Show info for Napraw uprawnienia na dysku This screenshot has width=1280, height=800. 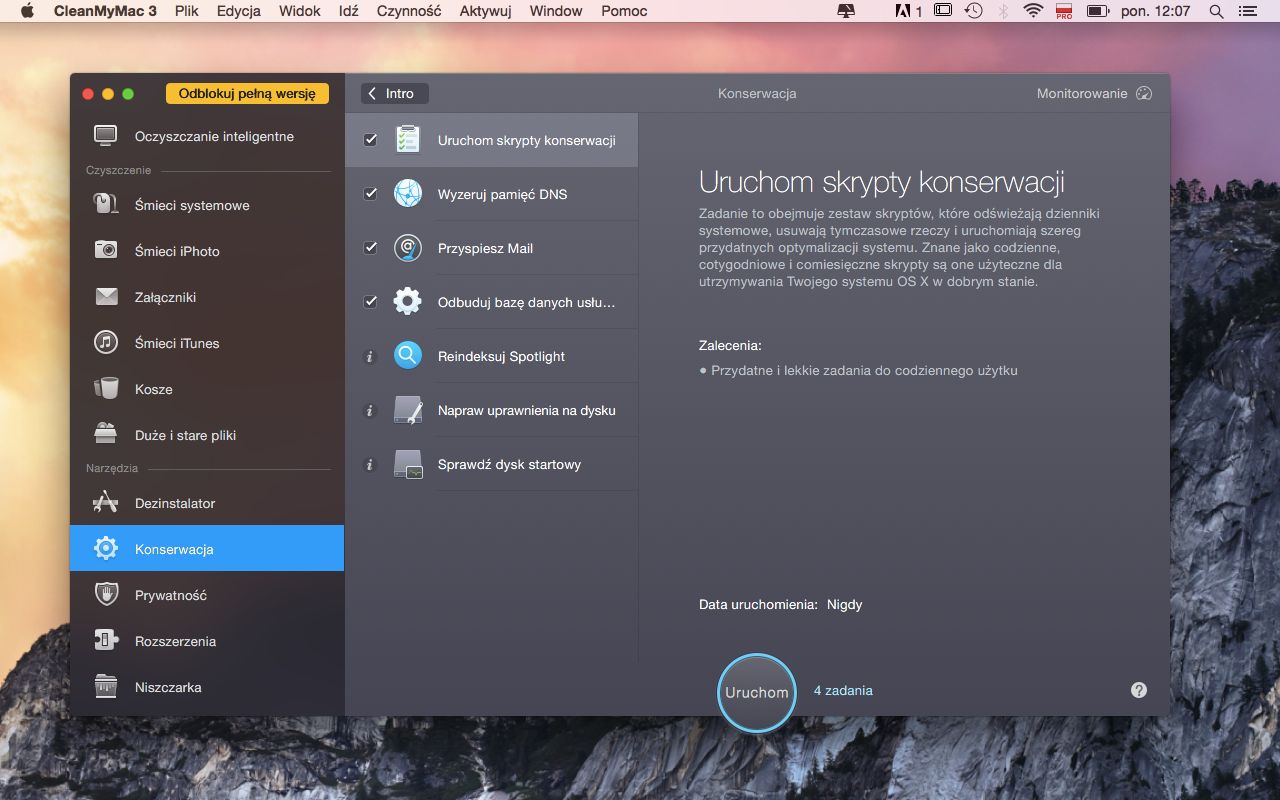click(x=370, y=410)
